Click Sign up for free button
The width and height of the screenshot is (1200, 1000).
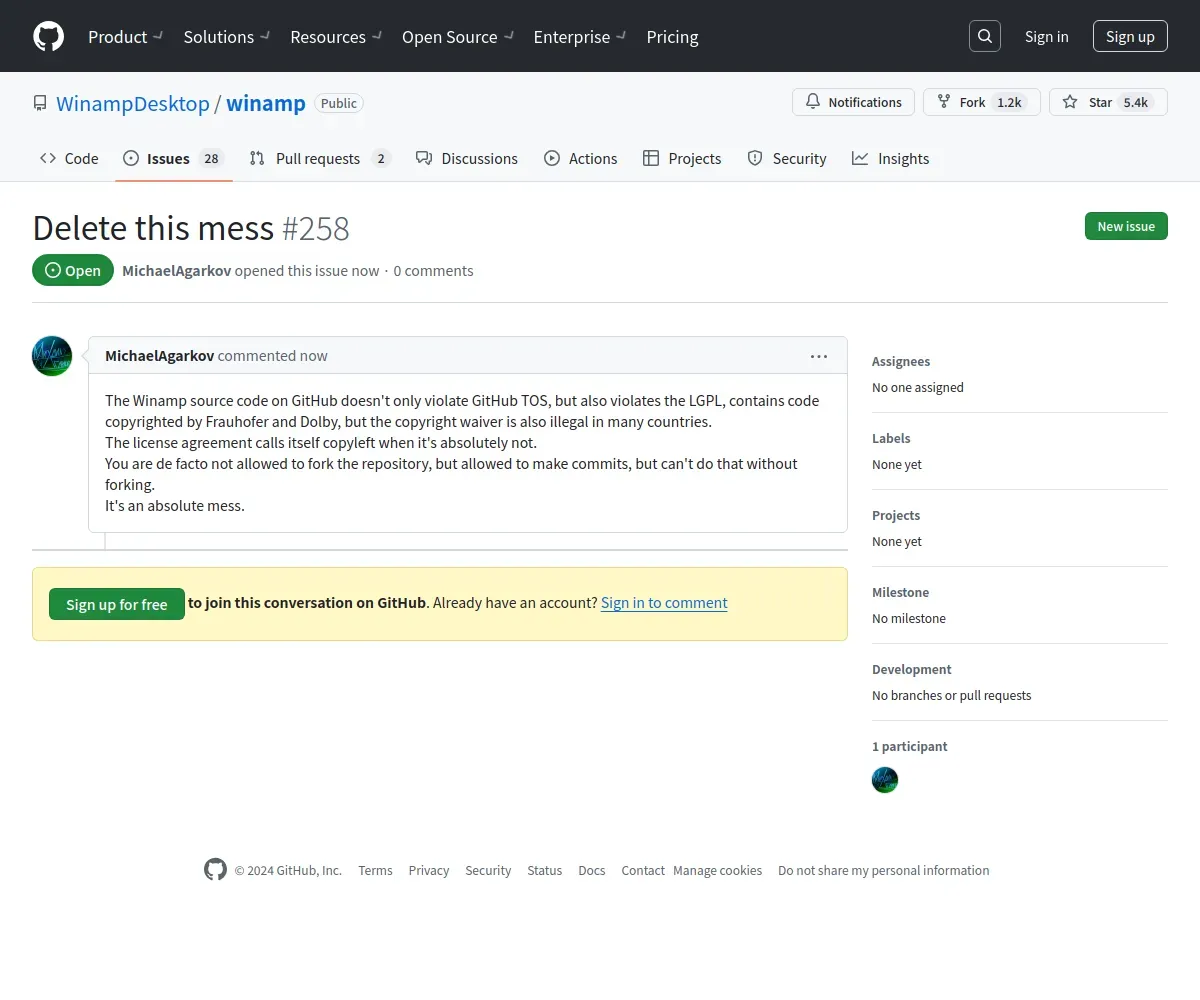click(x=117, y=604)
